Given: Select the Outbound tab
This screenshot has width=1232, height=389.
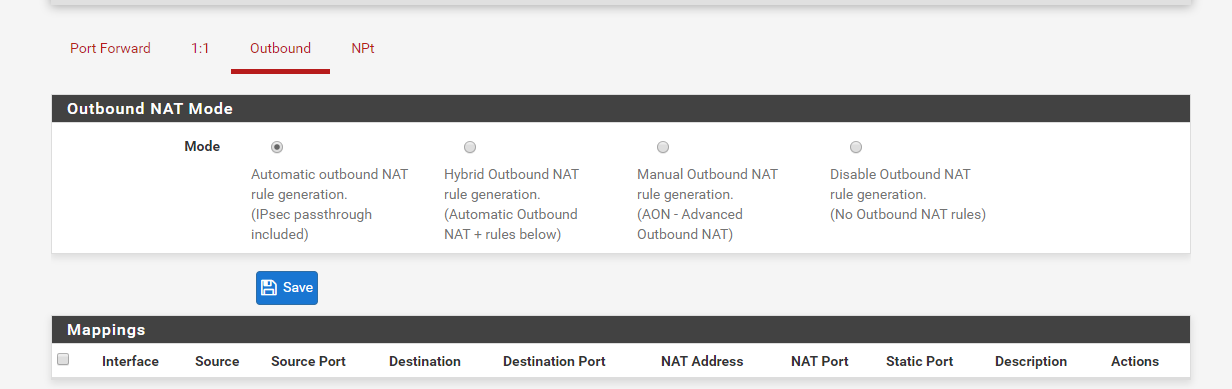Looking at the screenshot, I should pos(280,48).
